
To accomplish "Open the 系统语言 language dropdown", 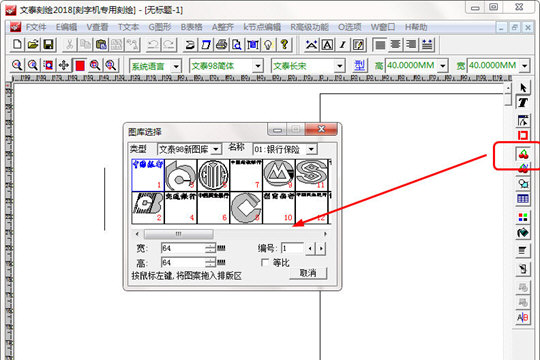I will [176, 65].
